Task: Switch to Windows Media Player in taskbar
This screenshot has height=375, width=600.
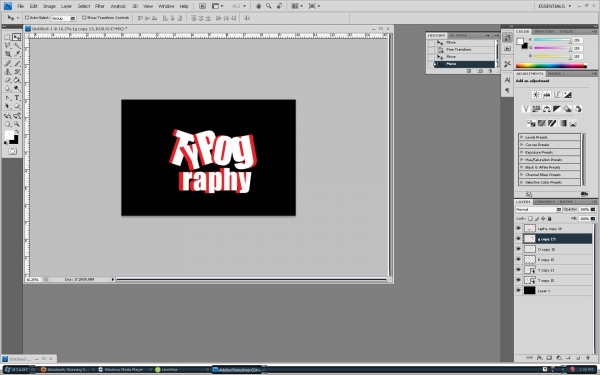Action: point(121,370)
